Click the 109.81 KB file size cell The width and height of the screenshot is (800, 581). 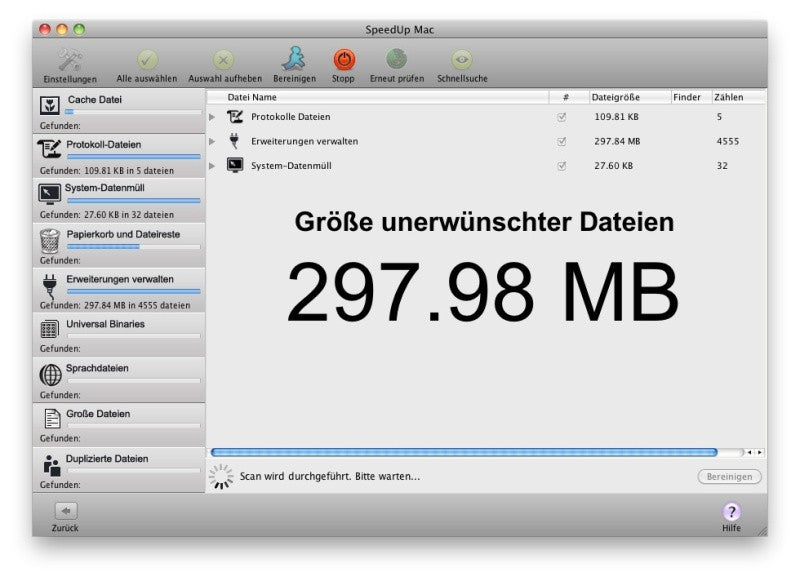pos(616,117)
